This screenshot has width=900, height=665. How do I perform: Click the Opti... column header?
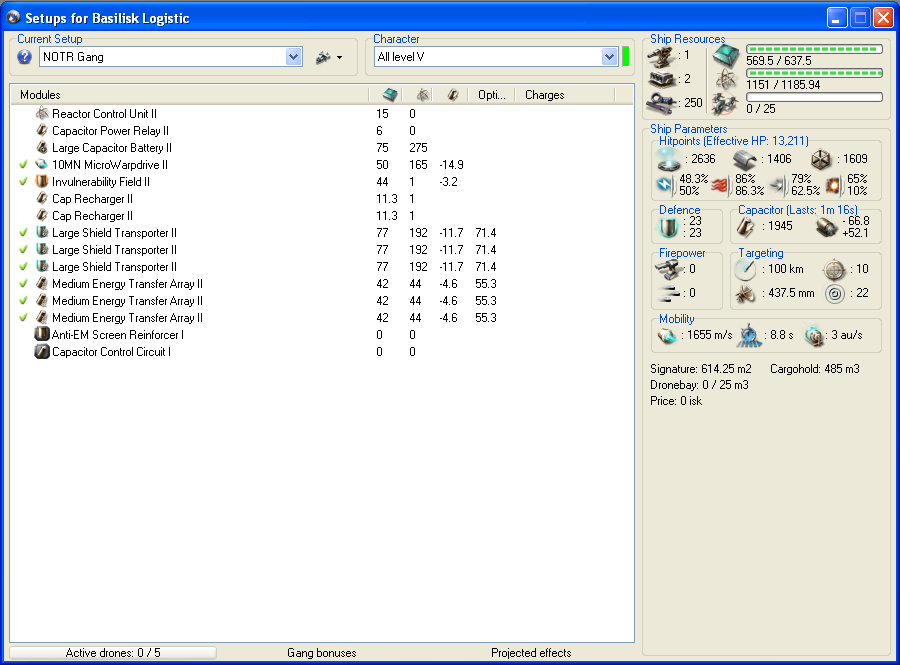point(491,95)
